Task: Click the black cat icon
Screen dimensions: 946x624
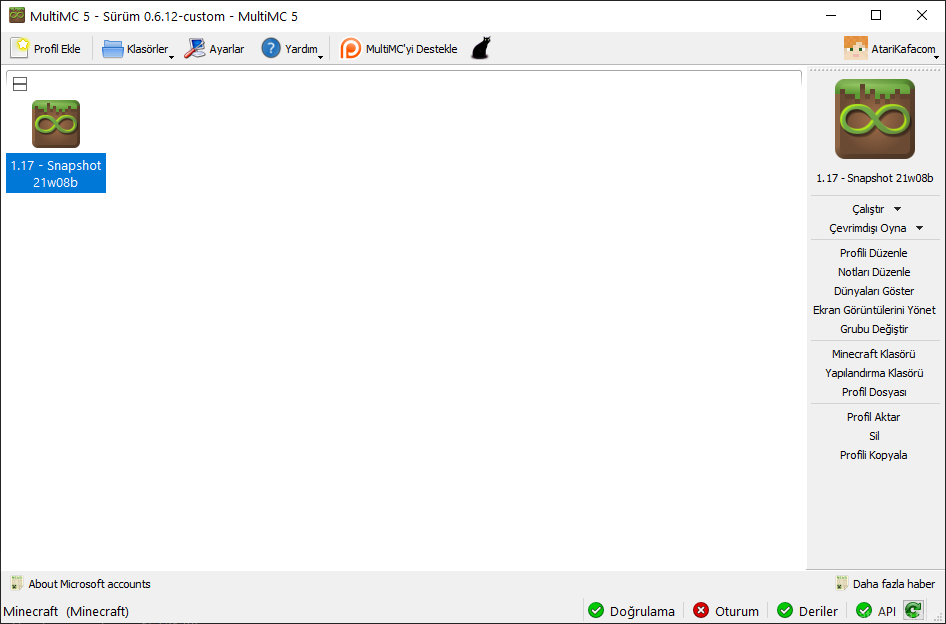Action: (x=481, y=48)
